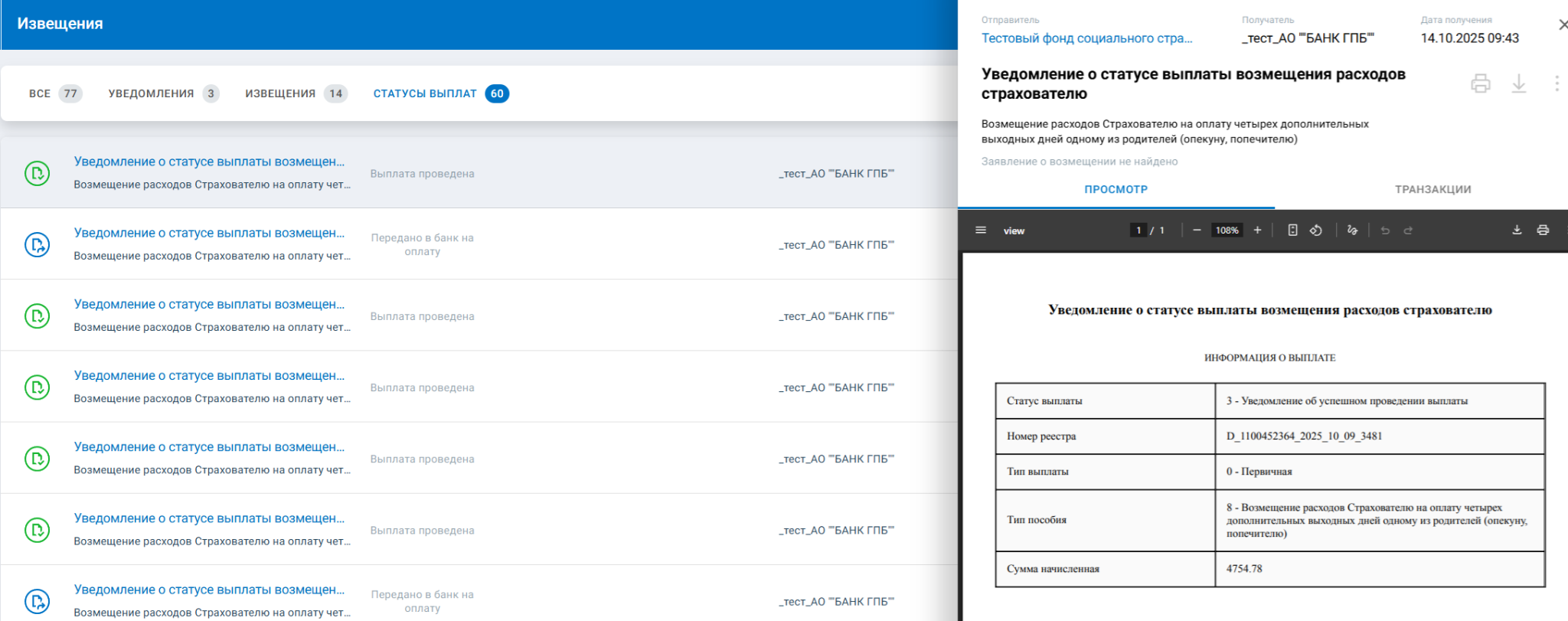Select the draw annotation tool
1568x621 pixels.
tap(1352, 230)
